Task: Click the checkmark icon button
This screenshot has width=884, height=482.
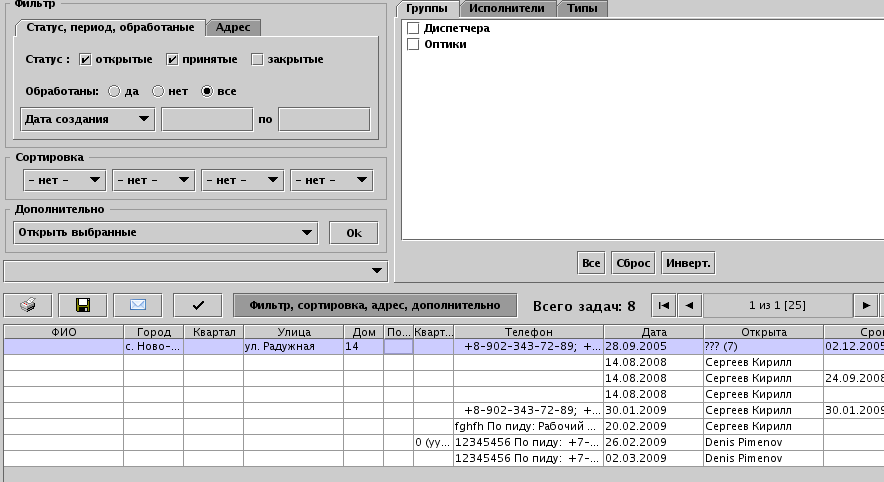Action: pyautogui.click(x=197, y=305)
